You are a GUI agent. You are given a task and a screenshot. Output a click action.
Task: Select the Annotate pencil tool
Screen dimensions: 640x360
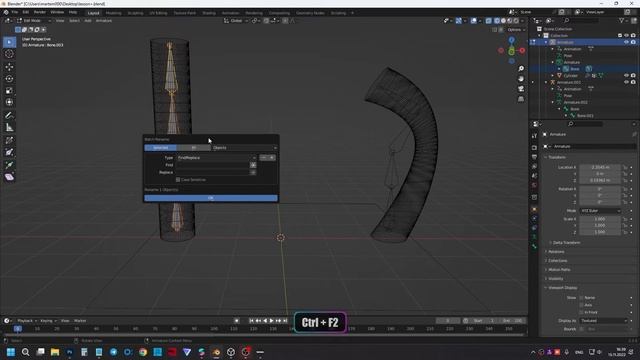pos(9,116)
